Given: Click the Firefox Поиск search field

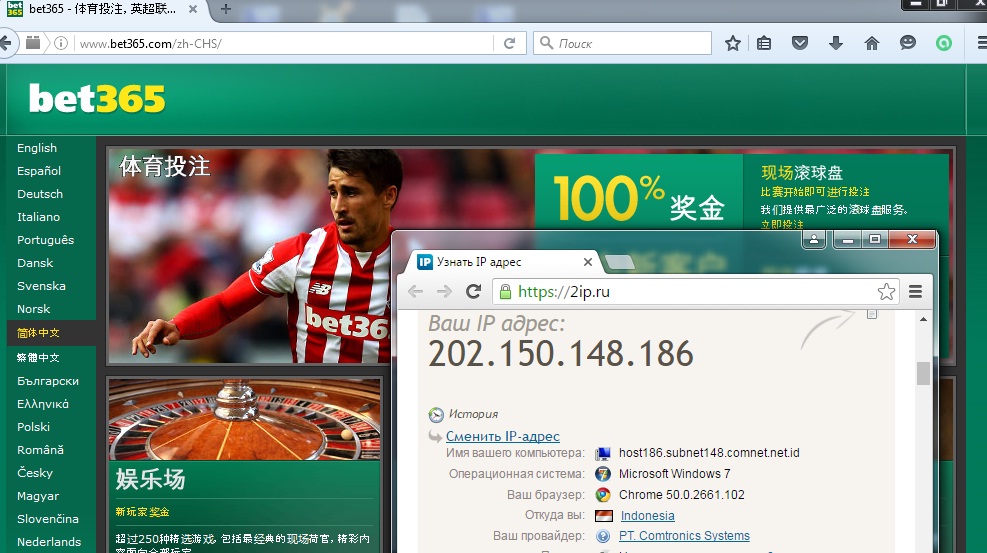Looking at the screenshot, I should 623,43.
